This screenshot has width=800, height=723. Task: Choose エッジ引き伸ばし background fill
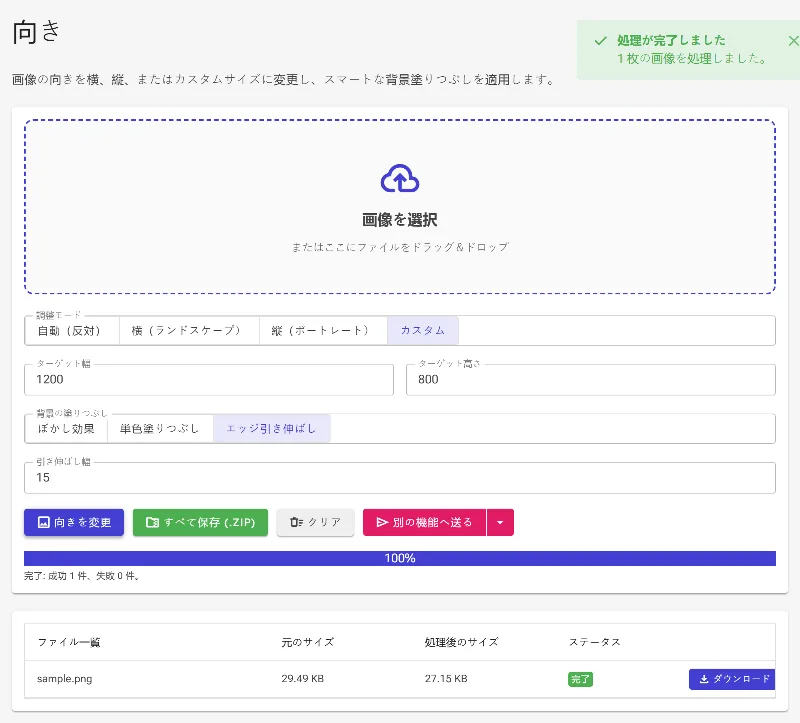tap(271, 429)
